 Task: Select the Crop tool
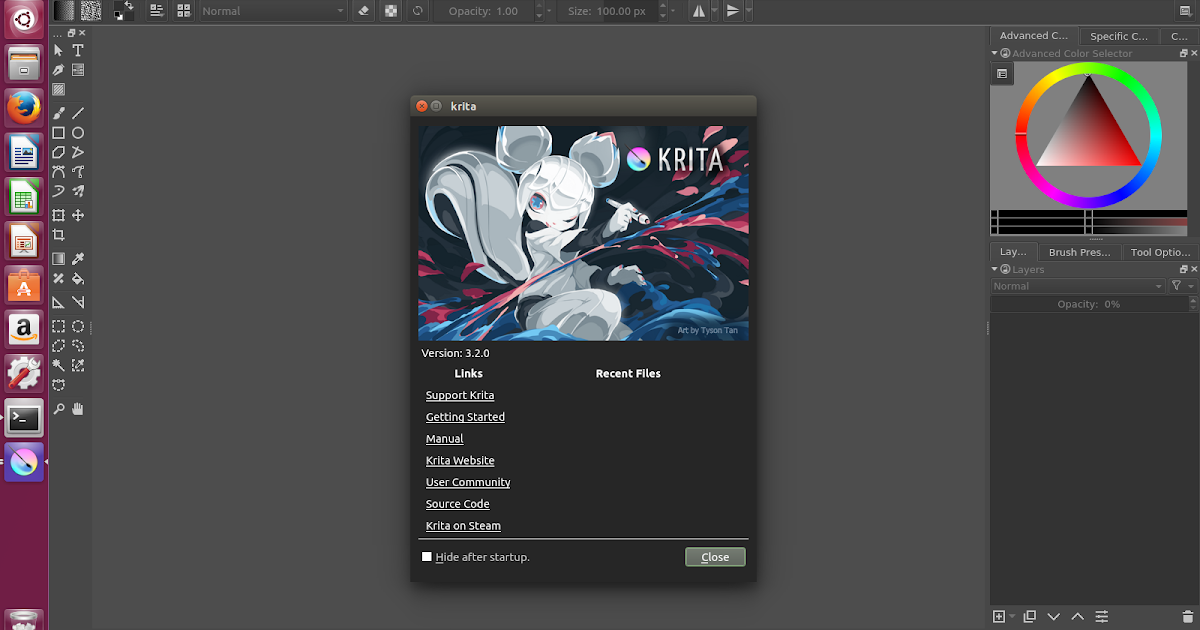[59, 235]
